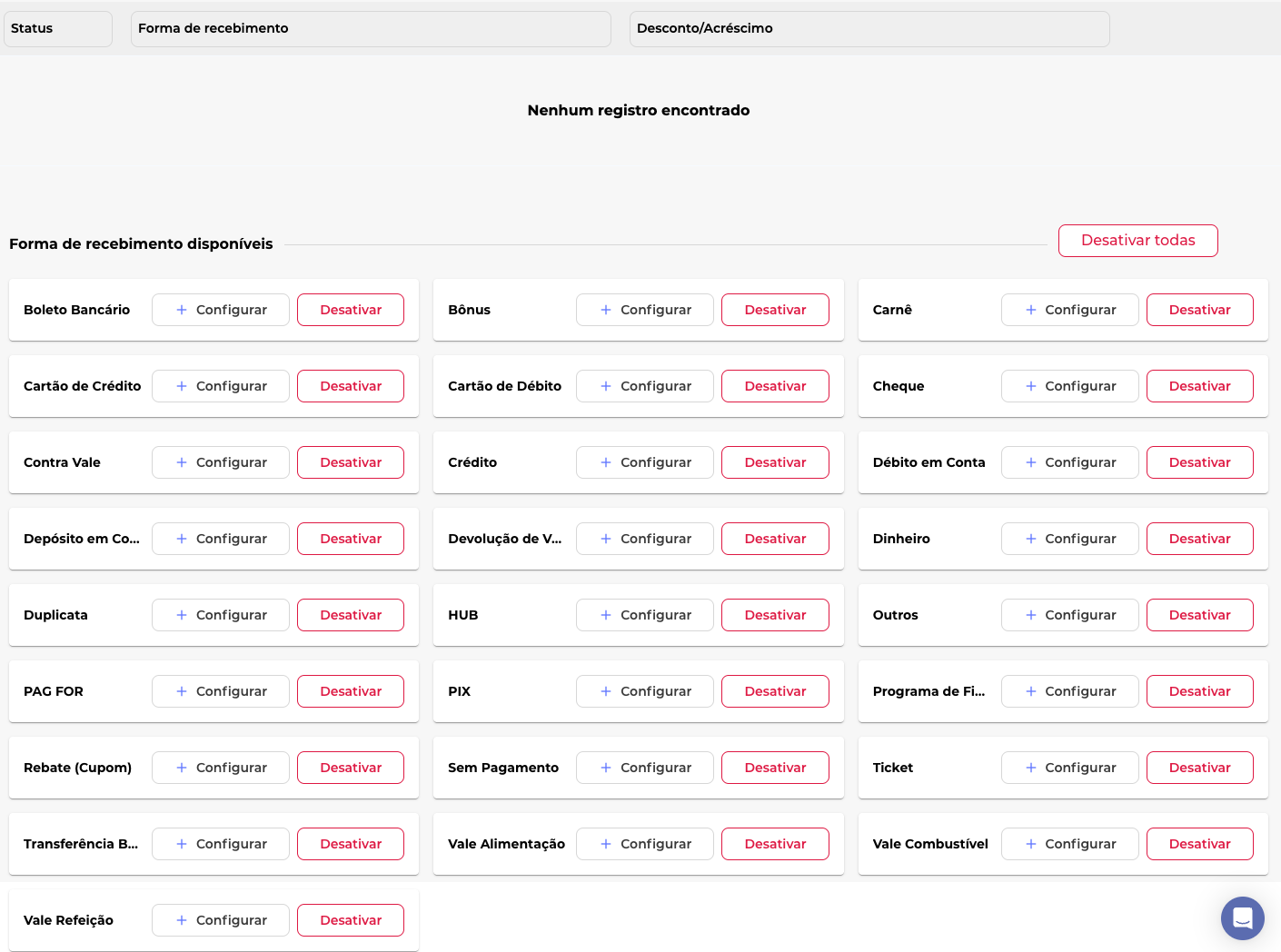This screenshot has height=952, width=1281.
Task: Open the chat support widget icon
Action: pos(1242,918)
